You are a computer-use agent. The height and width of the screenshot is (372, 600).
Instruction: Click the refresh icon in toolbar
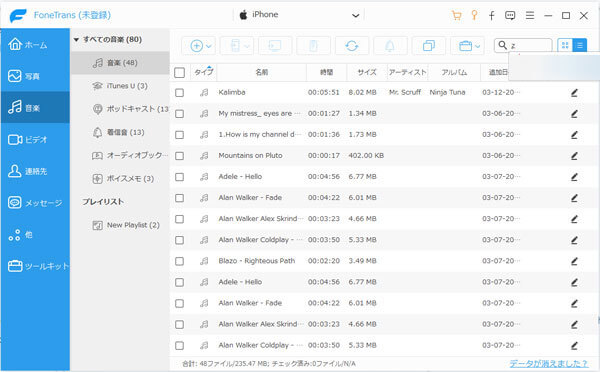point(352,46)
